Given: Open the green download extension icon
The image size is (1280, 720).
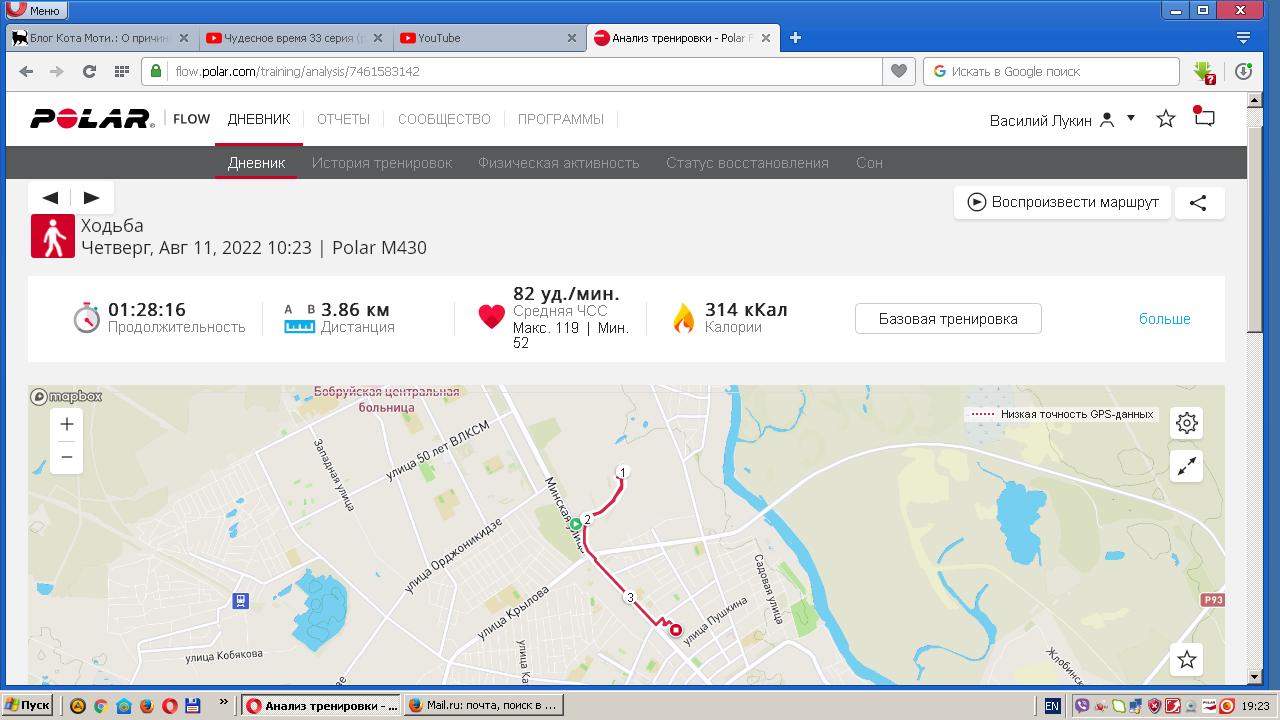Looking at the screenshot, I should (x=1204, y=72).
